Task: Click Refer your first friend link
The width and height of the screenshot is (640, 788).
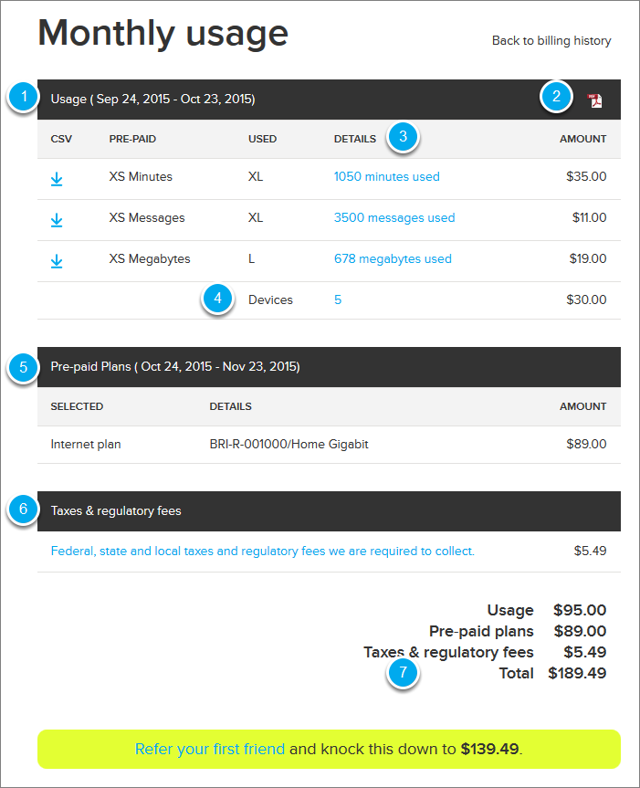Action: click(209, 749)
